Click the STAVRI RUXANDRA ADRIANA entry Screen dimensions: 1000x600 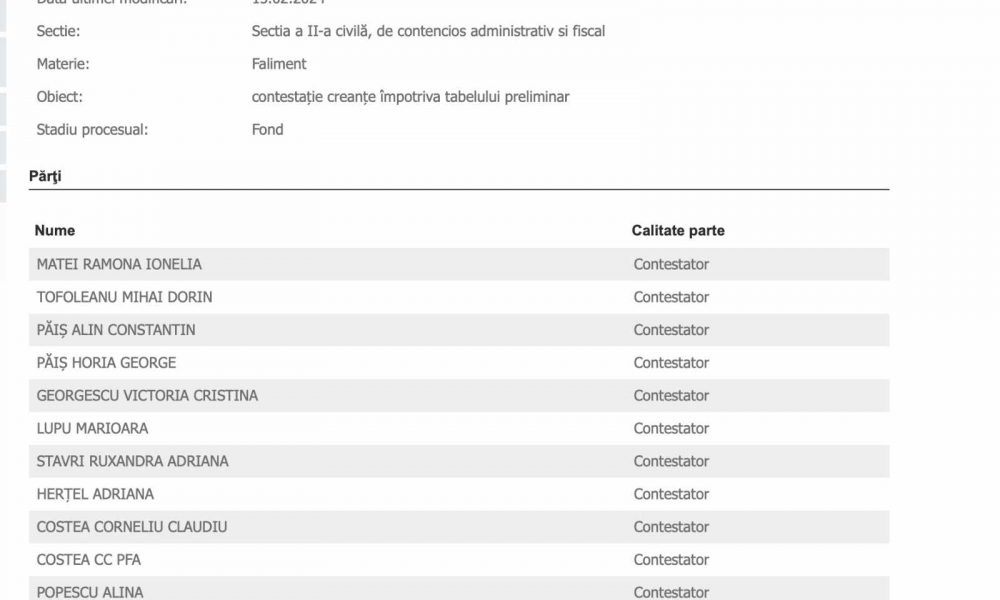(132, 461)
